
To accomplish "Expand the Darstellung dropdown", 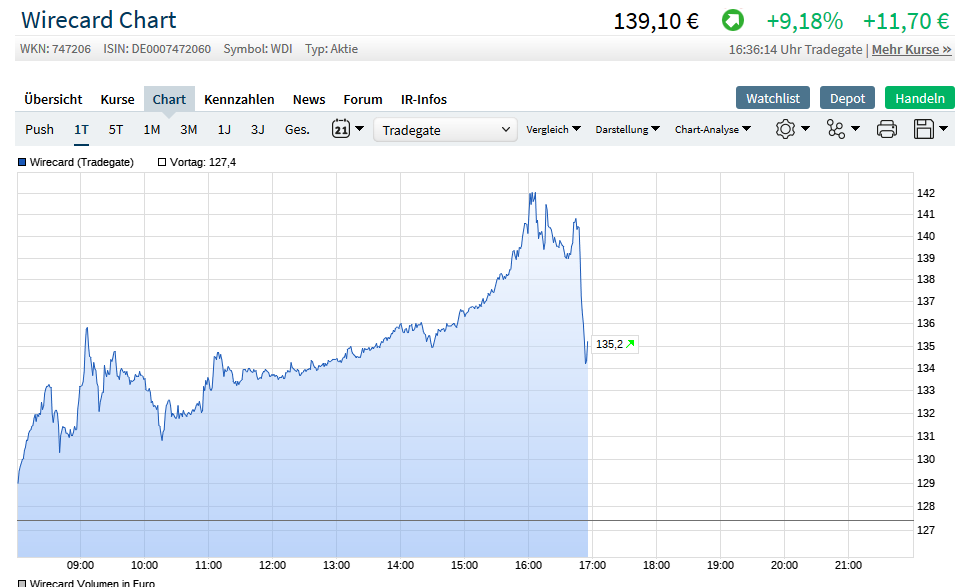I will point(627,129).
